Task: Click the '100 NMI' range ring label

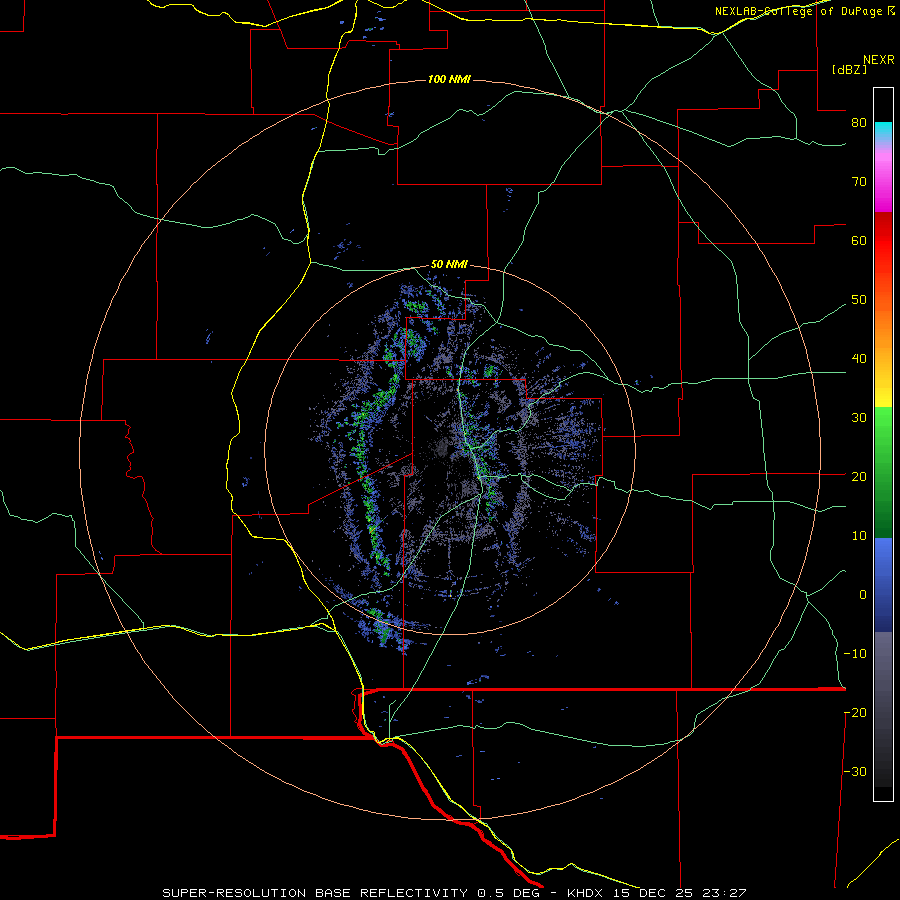Action: click(x=449, y=79)
